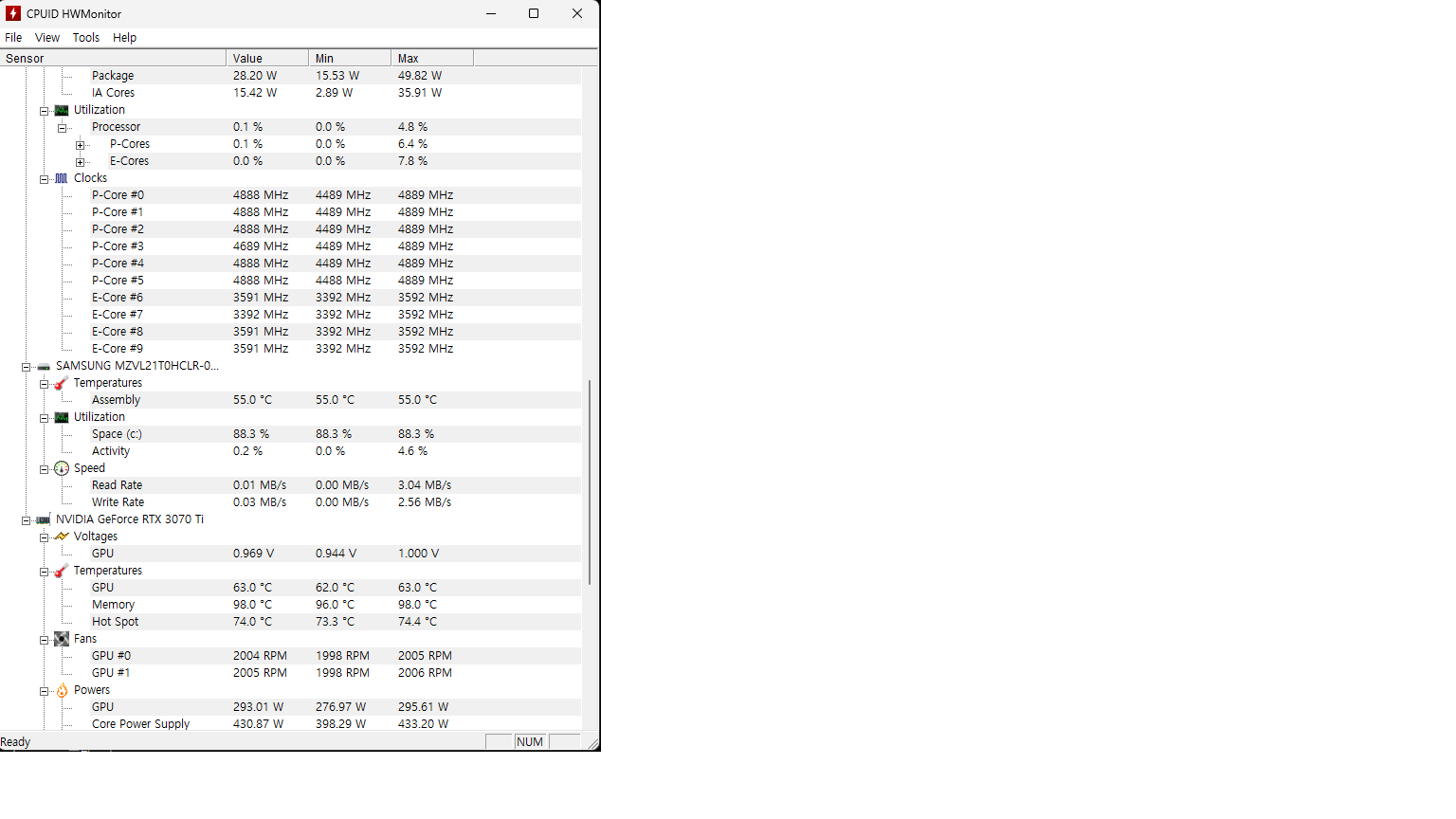Viewport: 1456px width, 819px height.
Task: Expand the P-Cores utilization node
Action: point(80,145)
